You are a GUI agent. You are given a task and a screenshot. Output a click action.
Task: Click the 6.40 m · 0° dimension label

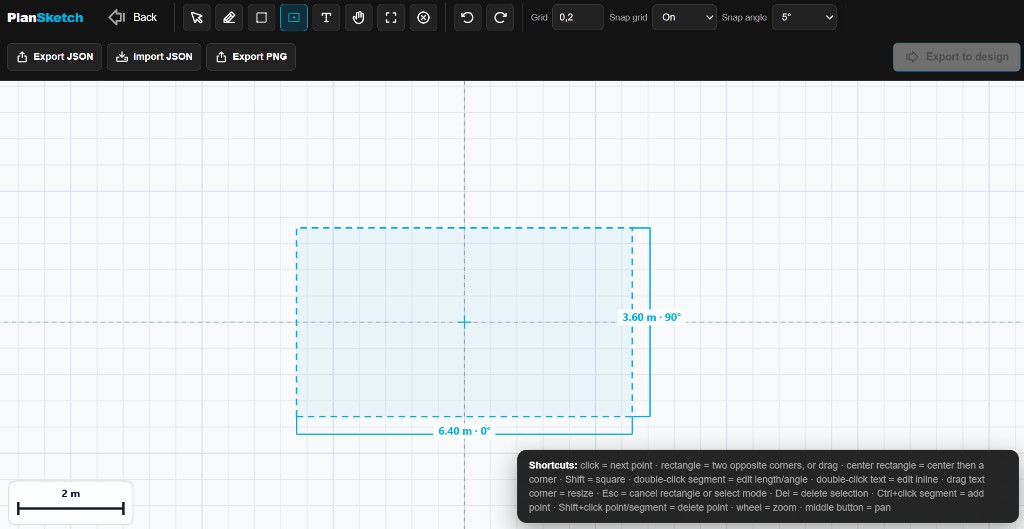[x=464, y=431]
